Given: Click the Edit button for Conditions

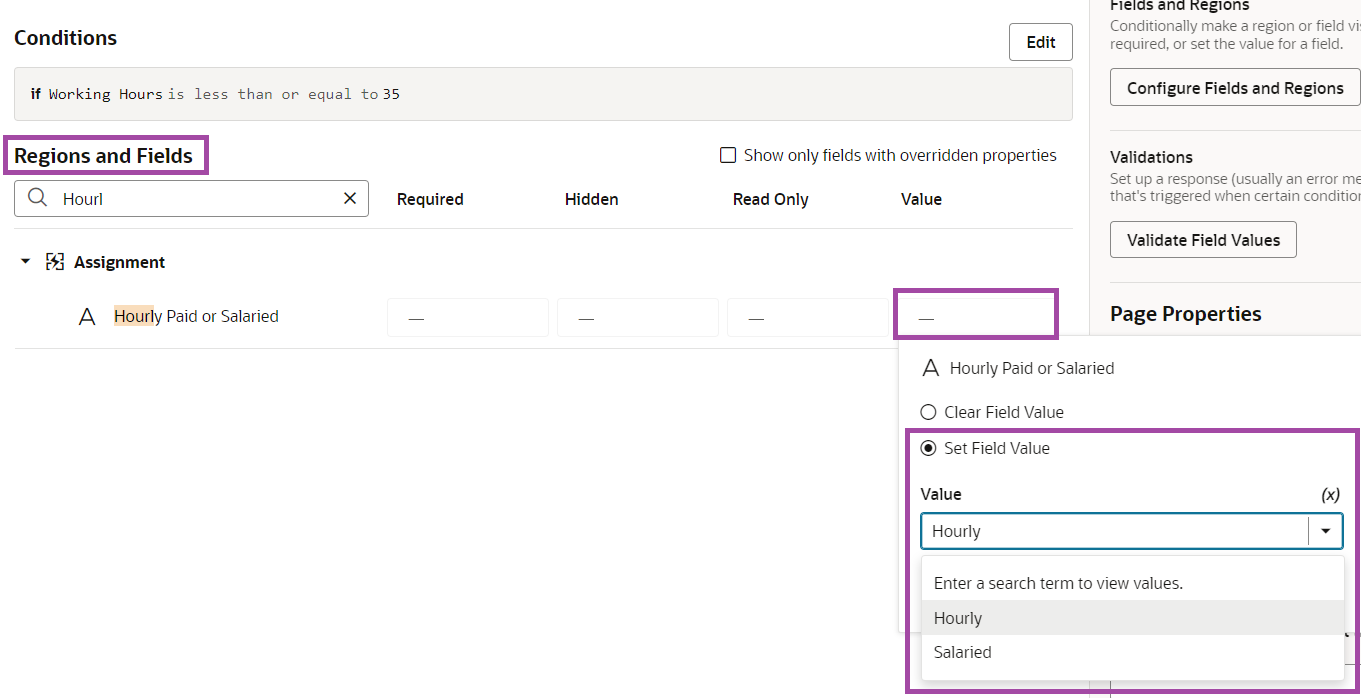Looking at the screenshot, I should pyautogui.click(x=1040, y=42).
